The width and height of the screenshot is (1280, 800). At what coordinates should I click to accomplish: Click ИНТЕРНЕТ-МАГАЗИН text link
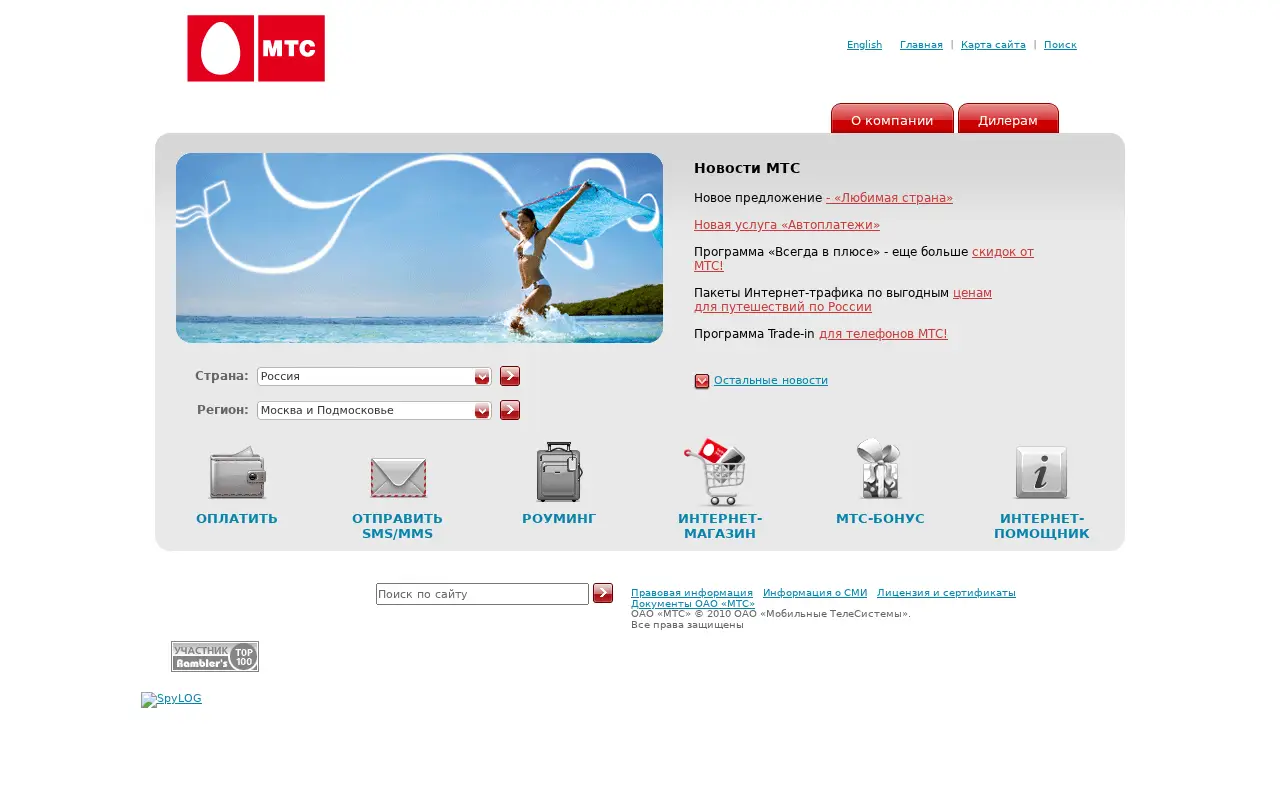[x=720, y=526]
